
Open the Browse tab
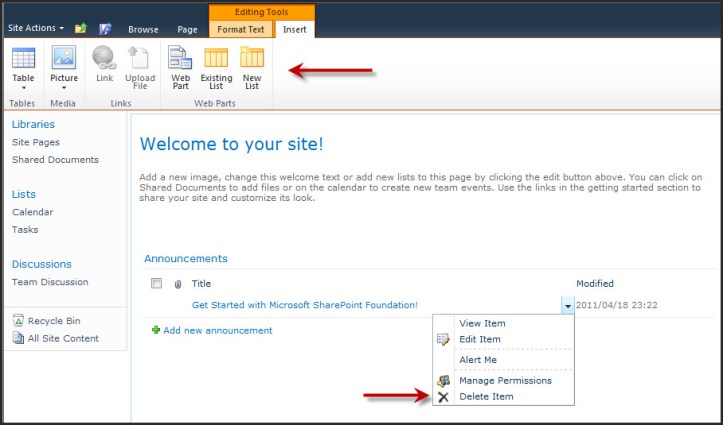(x=143, y=30)
